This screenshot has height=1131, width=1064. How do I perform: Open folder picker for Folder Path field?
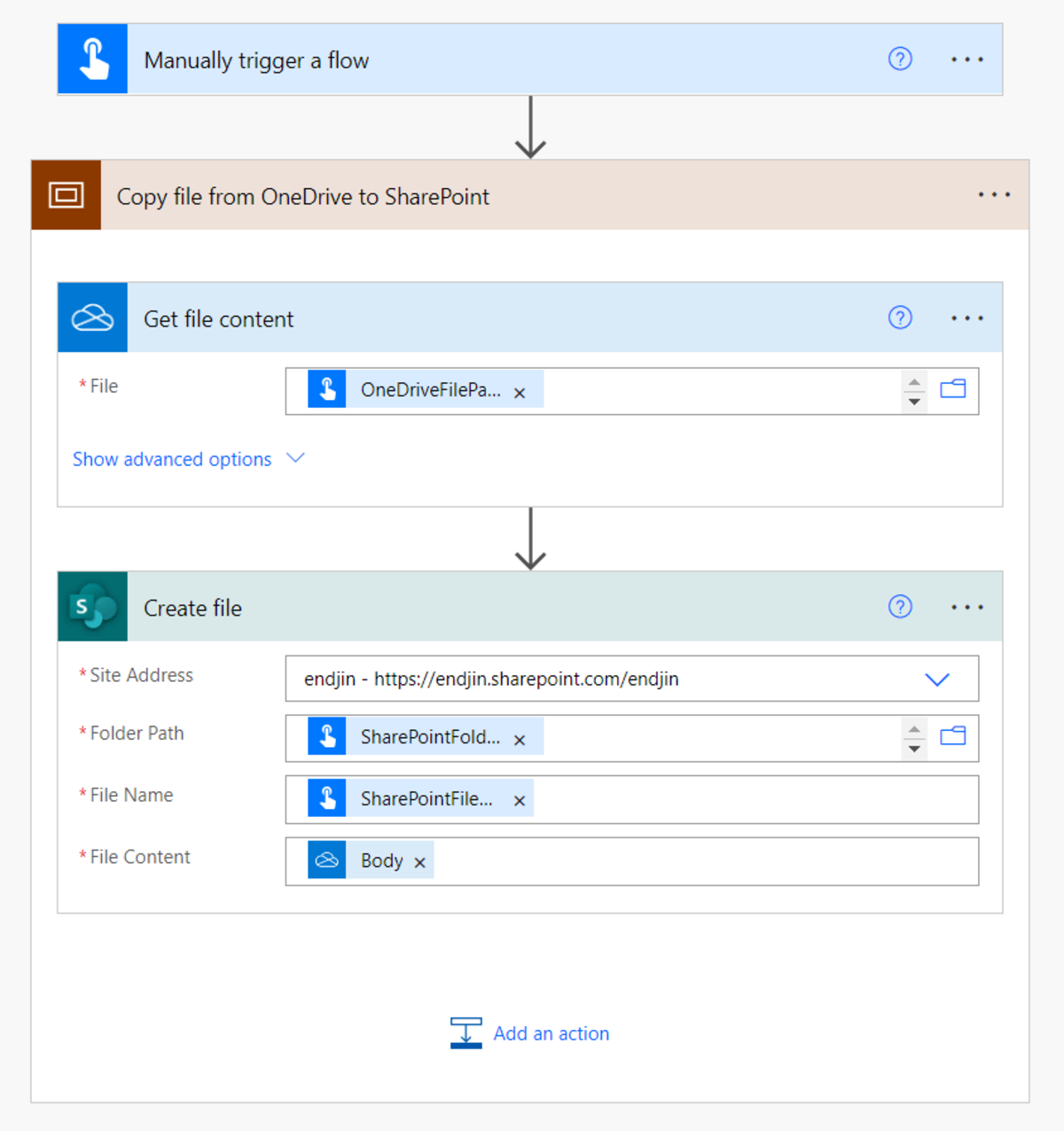[953, 736]
